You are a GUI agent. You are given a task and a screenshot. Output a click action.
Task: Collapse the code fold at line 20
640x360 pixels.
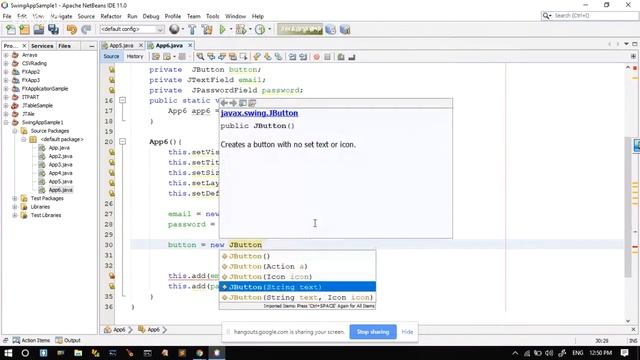point(122,142)
